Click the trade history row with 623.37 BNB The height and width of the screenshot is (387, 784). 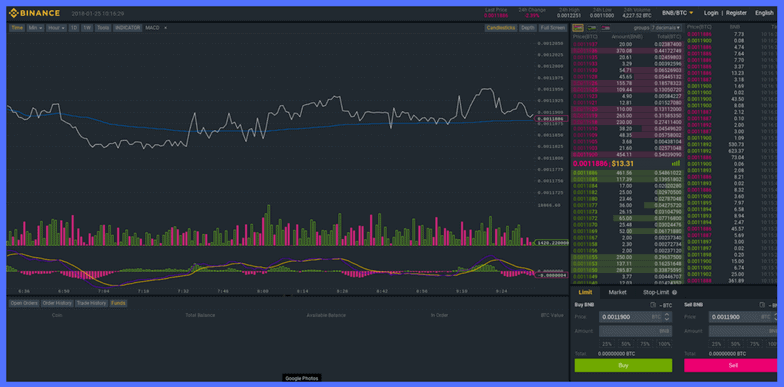point(732,151)
